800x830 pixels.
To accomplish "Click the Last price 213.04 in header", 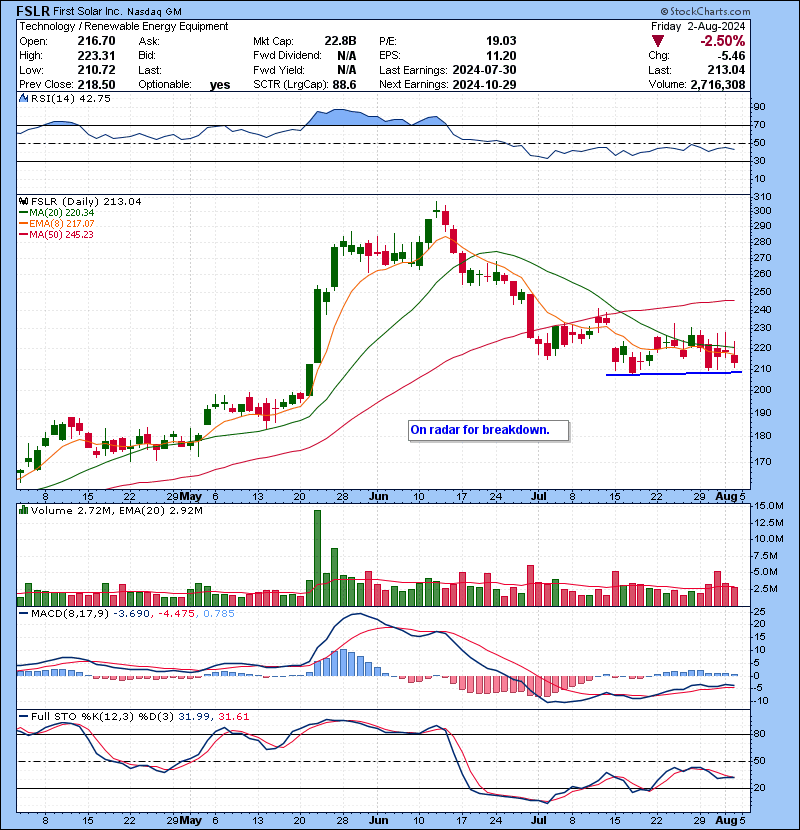I will click(x=726, y=70).
